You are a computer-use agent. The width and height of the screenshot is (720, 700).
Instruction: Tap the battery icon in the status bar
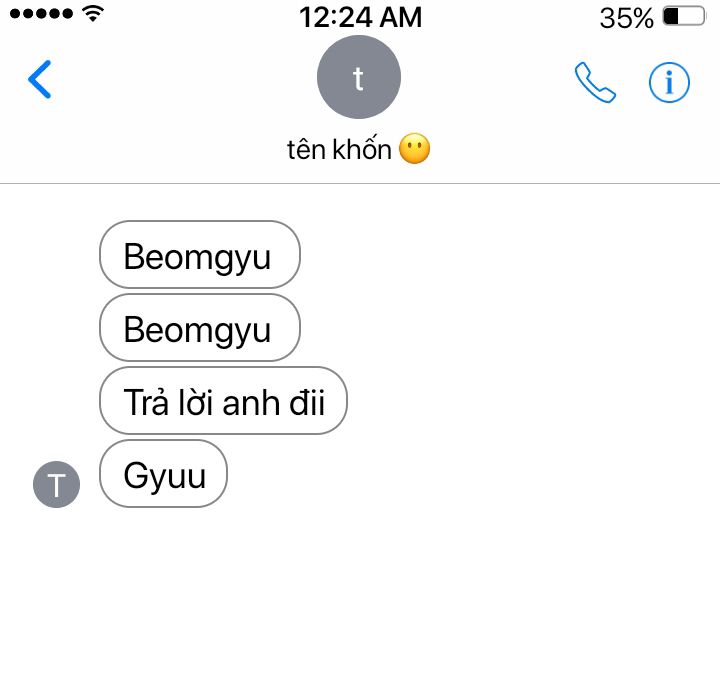point(684,17)
